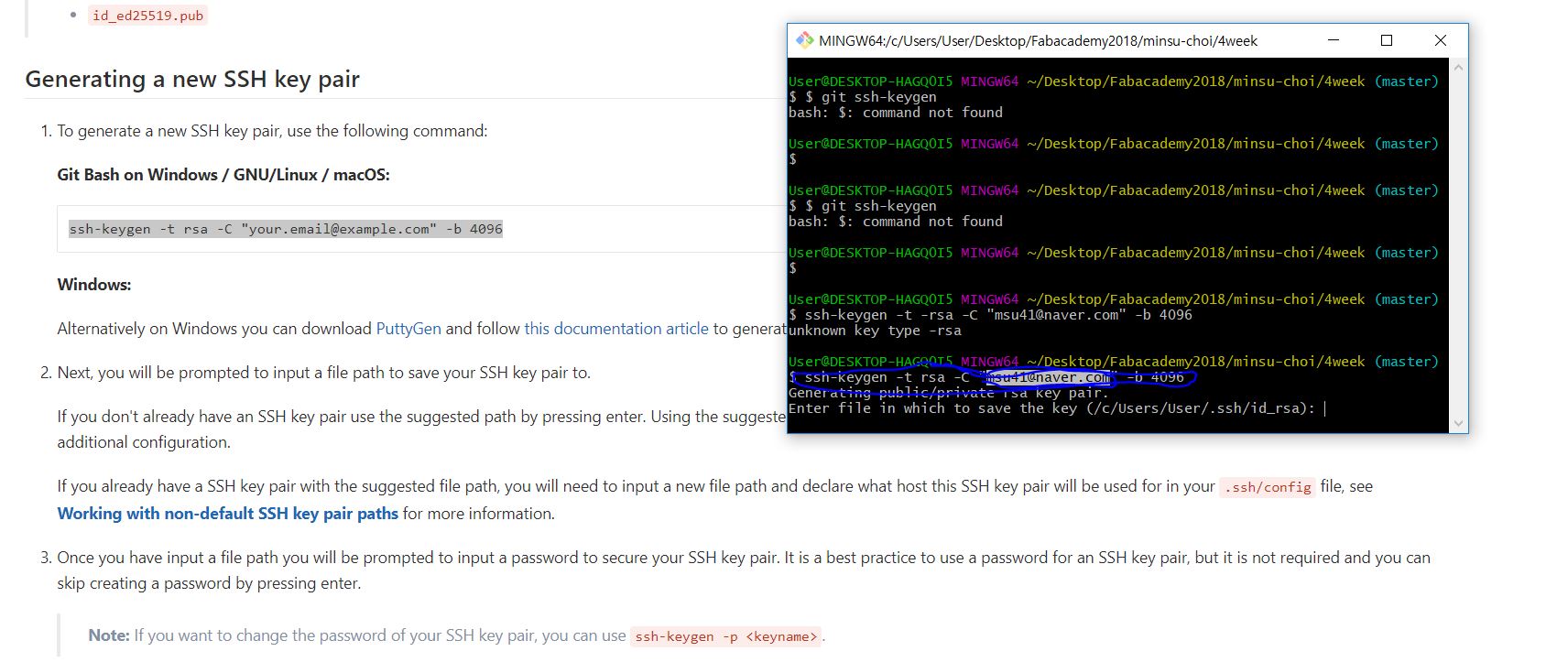Image resolution: width=1568 pixels, height=662 pixels.
Task: Click the 'Note:' text in the blockquote
Action: [x=109, y=635]
